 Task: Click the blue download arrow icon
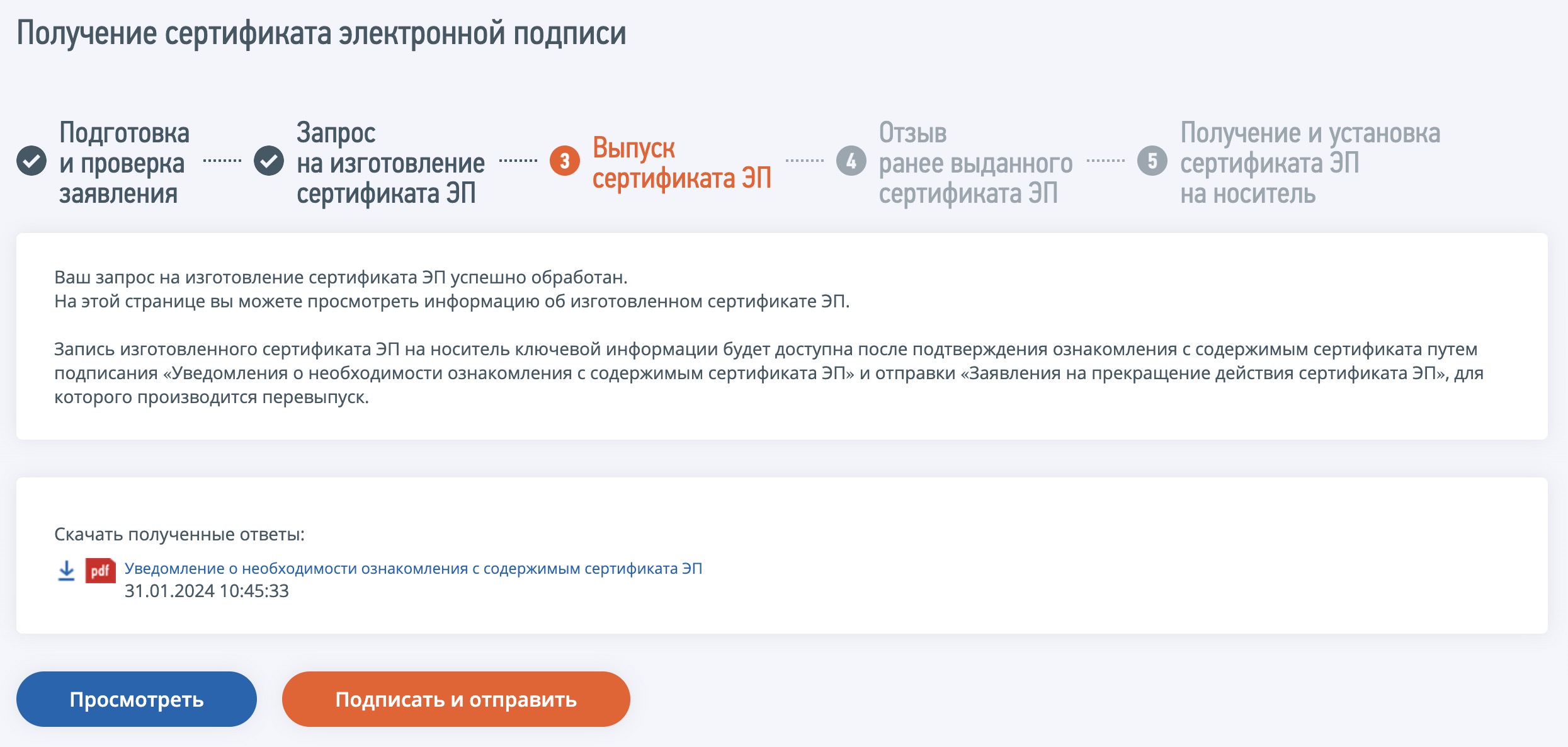pyautogui.click(x=66, y=571)
